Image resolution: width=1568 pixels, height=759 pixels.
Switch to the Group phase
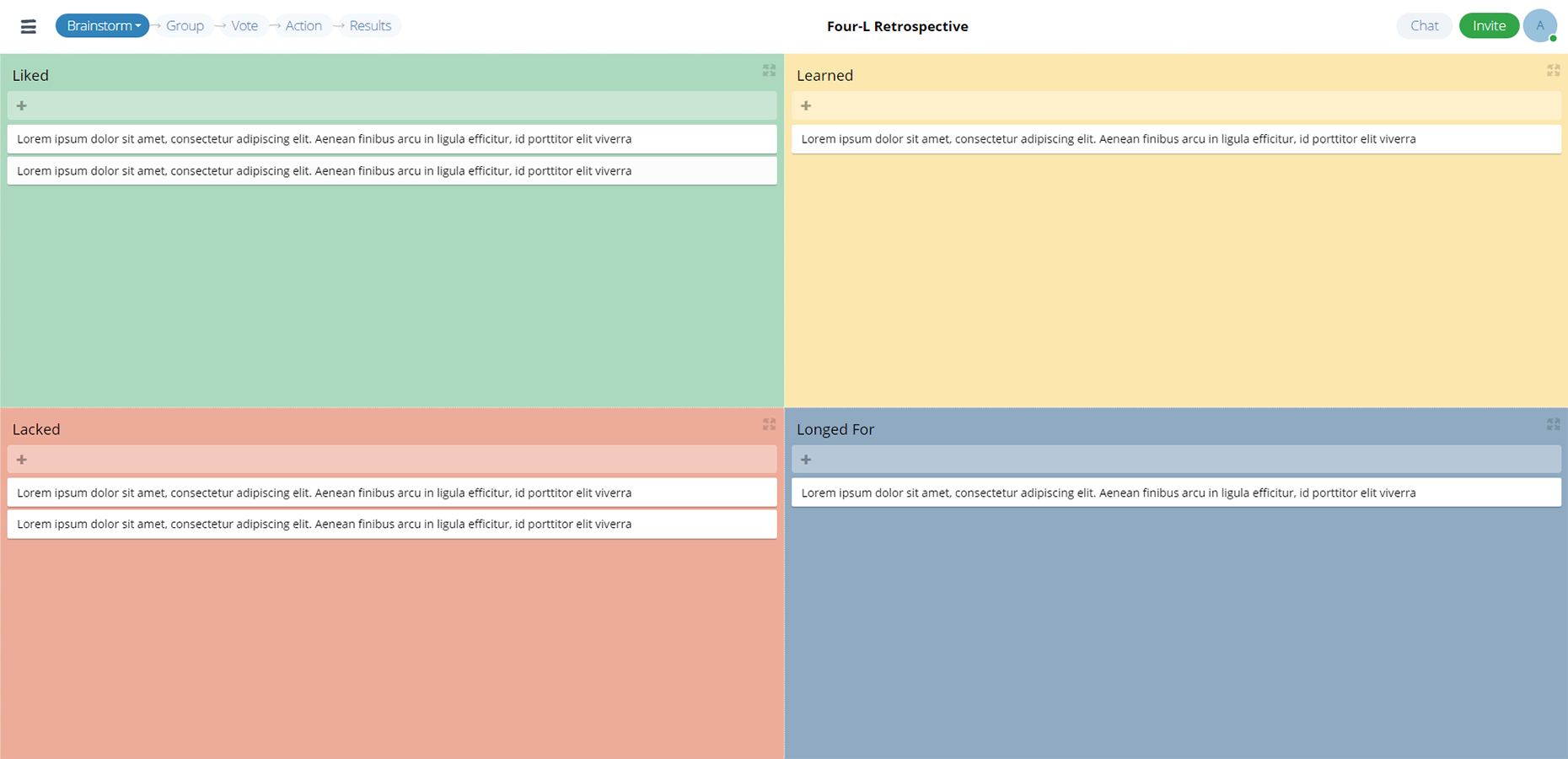pos(183,25)
